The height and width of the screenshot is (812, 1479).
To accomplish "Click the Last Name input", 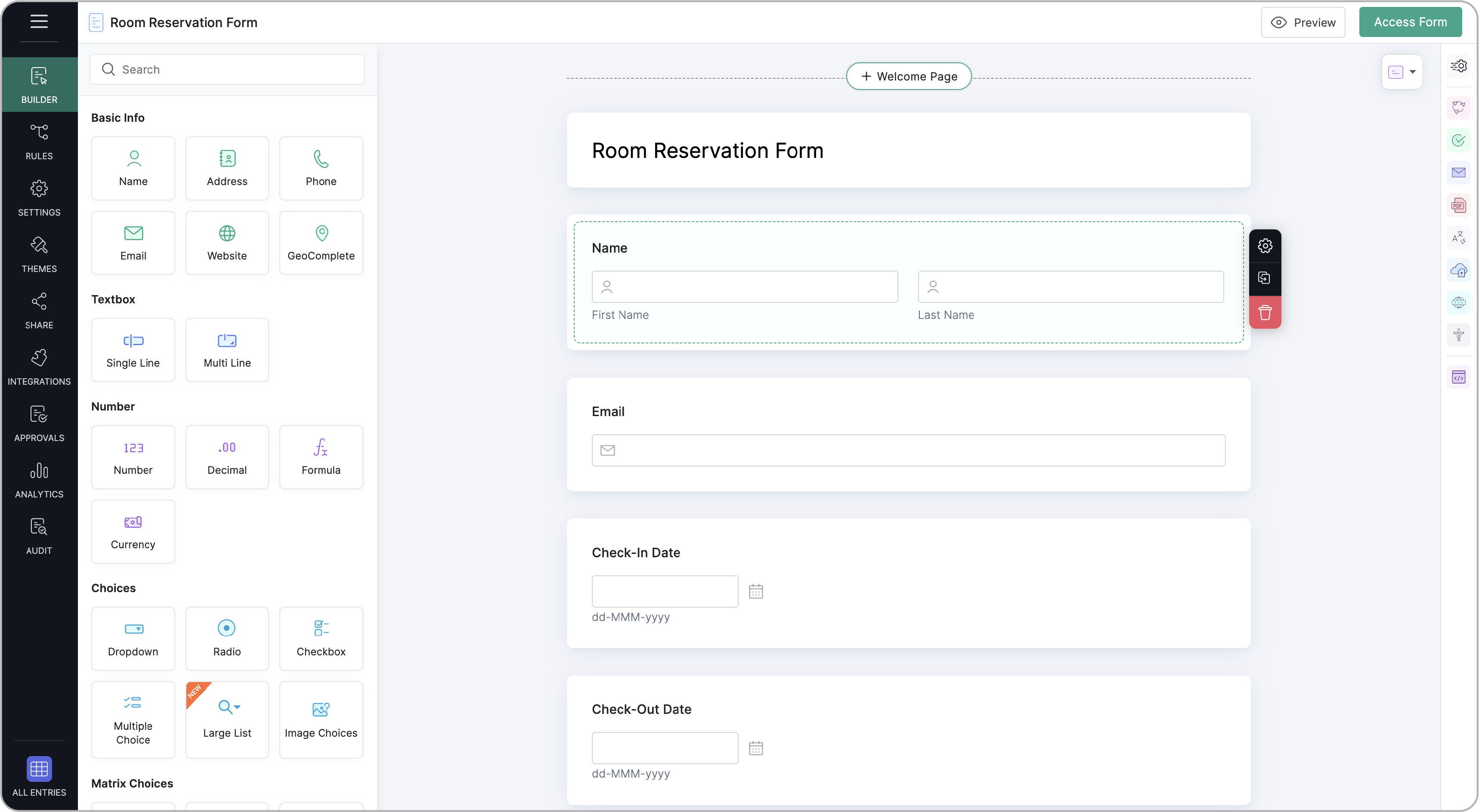I will pos(1071,287).
